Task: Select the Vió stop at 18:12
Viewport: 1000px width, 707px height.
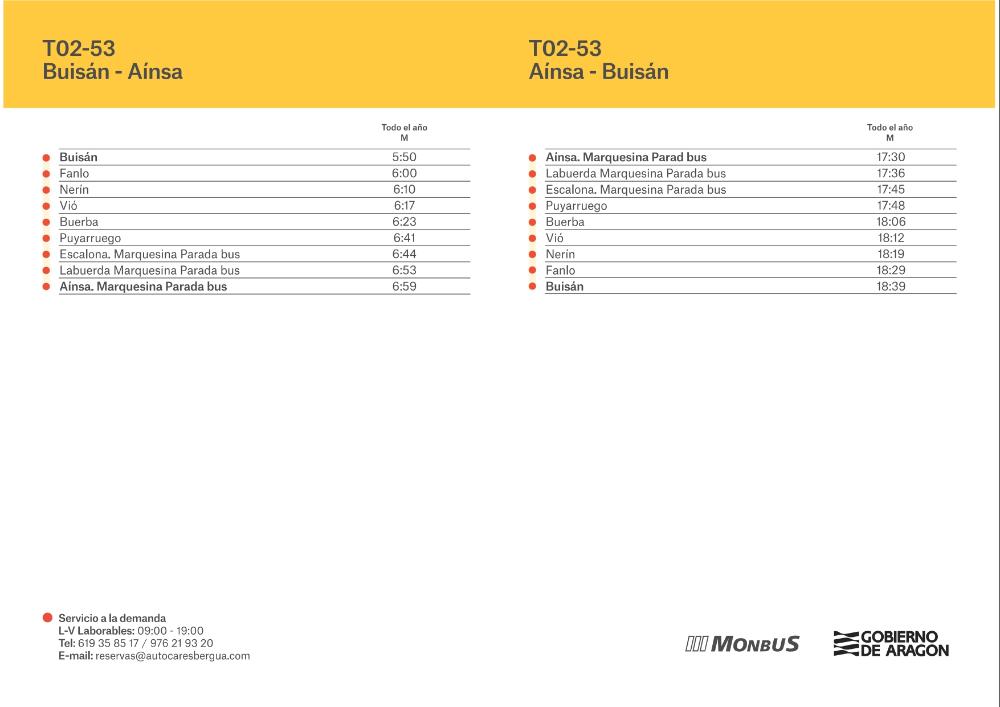Action: tap(555, 239)
